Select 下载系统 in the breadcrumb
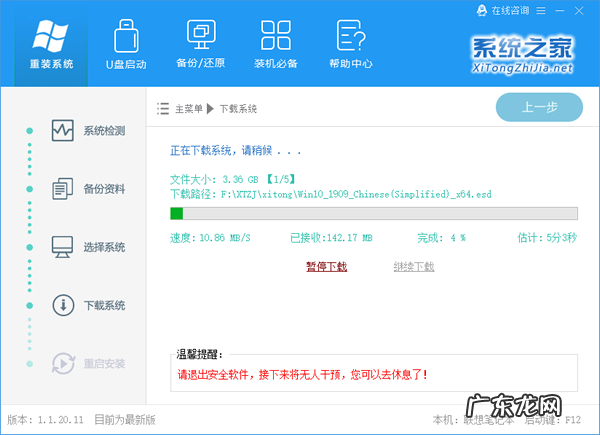The width and height of the screenshot is (600, 435). pyautogui.click(x=238, y=109)
